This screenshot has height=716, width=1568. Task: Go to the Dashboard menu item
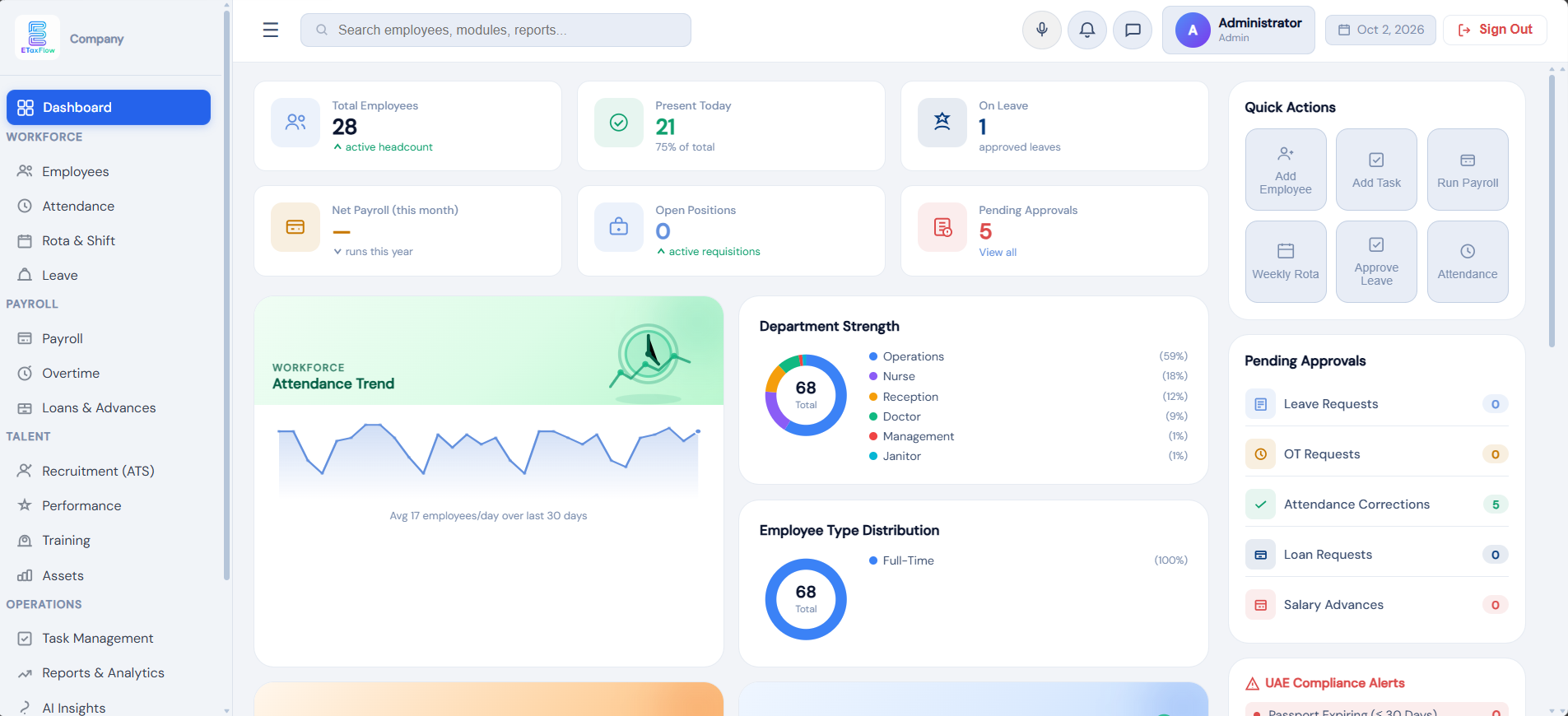pyautogui.click(x=109, y=108)
